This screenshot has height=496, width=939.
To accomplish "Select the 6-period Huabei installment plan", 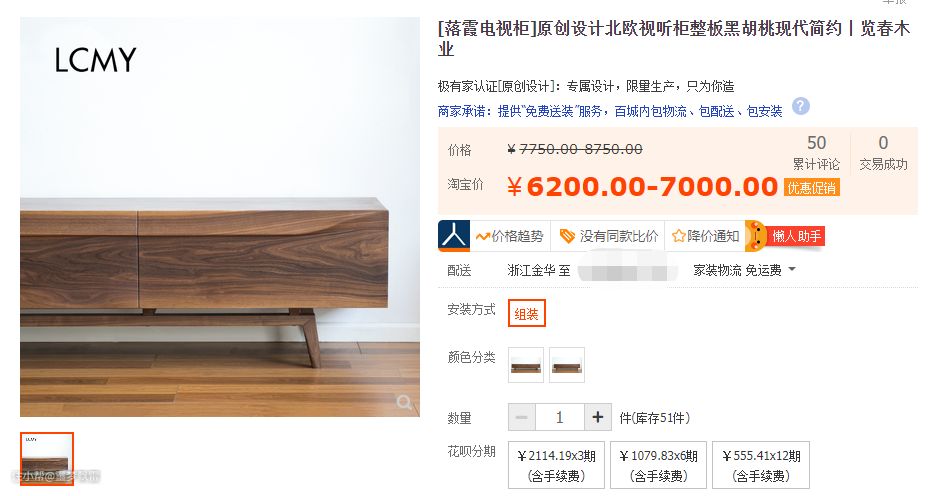I will point(658,465).
